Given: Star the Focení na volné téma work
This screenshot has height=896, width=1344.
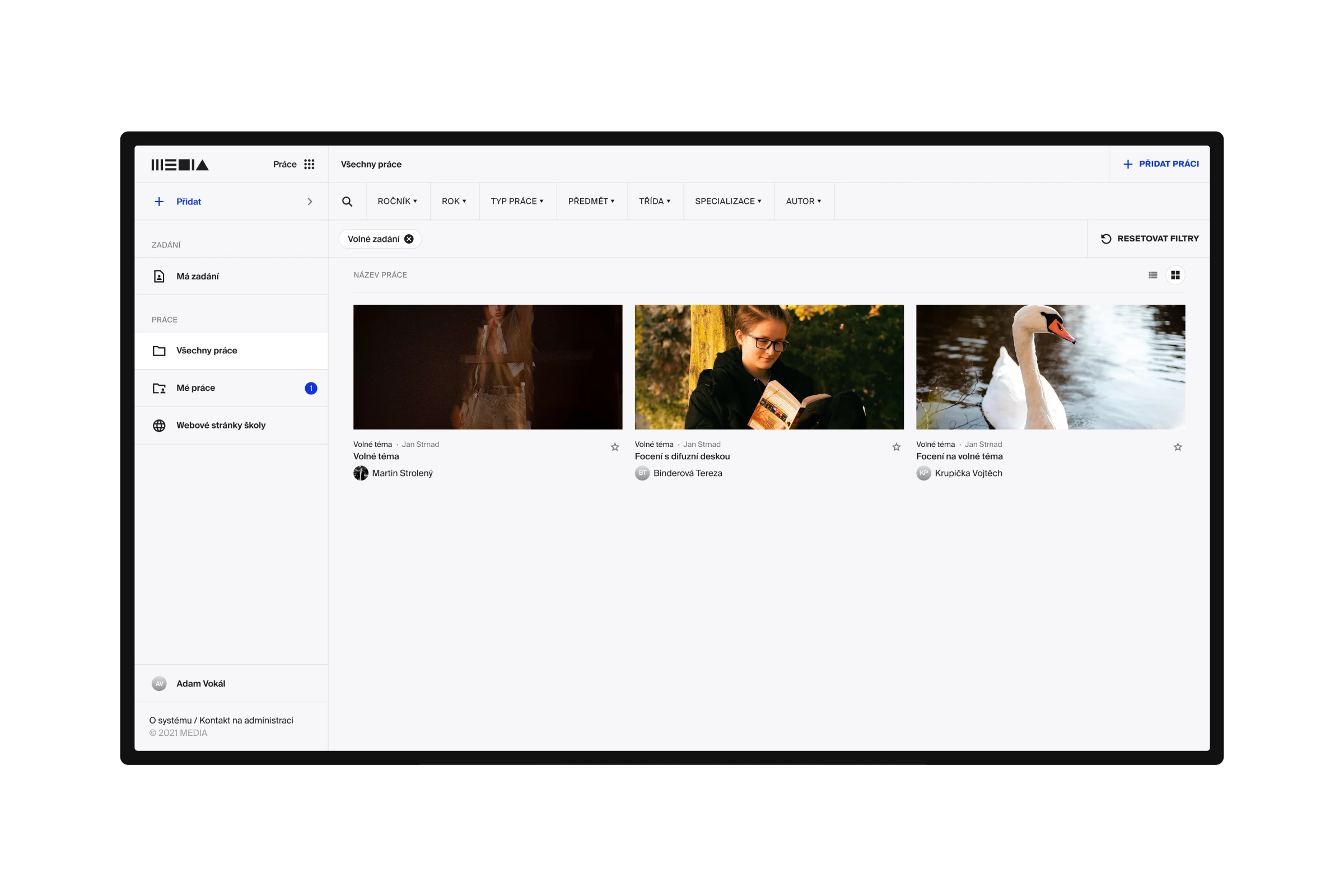Looking at the screenshot, I should click(1178, 447).
